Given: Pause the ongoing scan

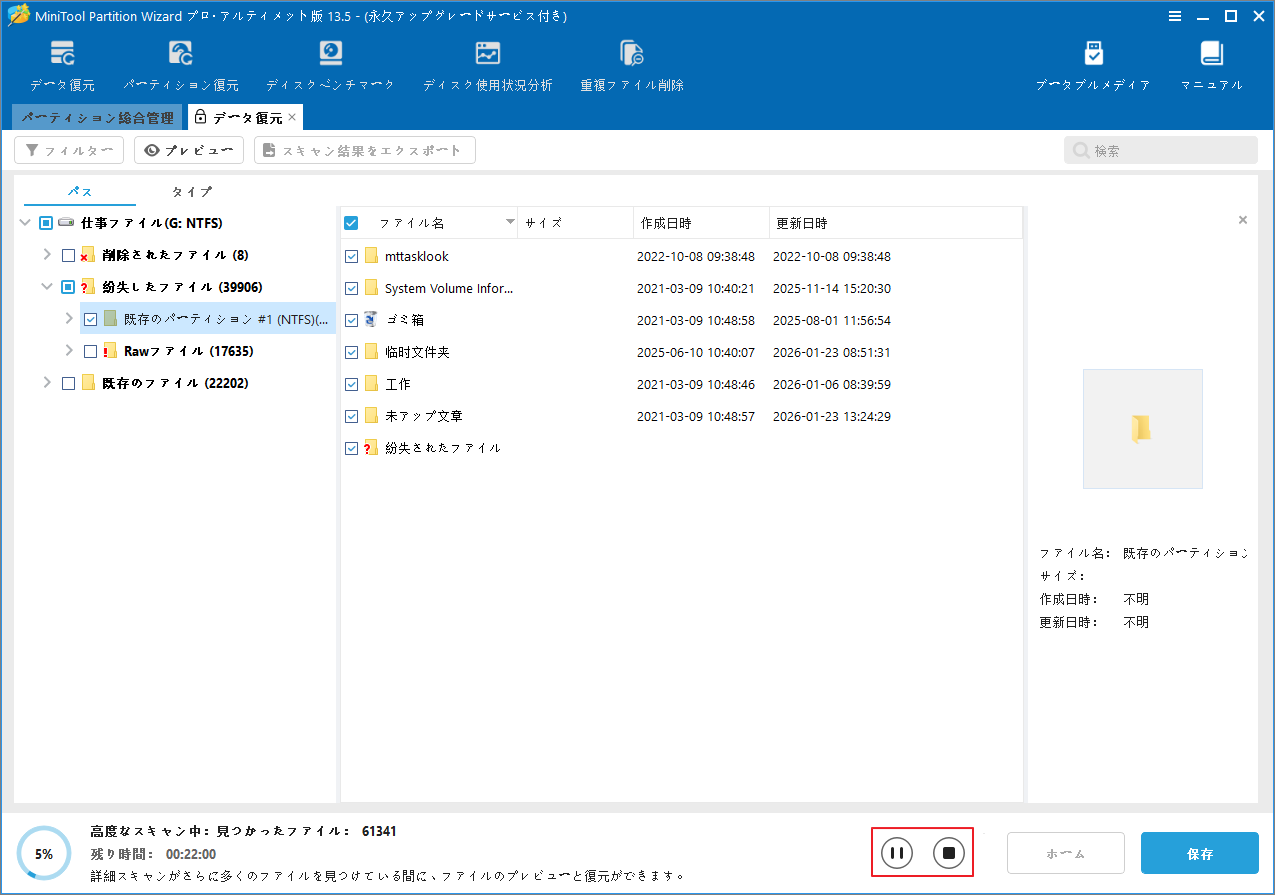Looking at the screenshot, I should tap(895, 852).
